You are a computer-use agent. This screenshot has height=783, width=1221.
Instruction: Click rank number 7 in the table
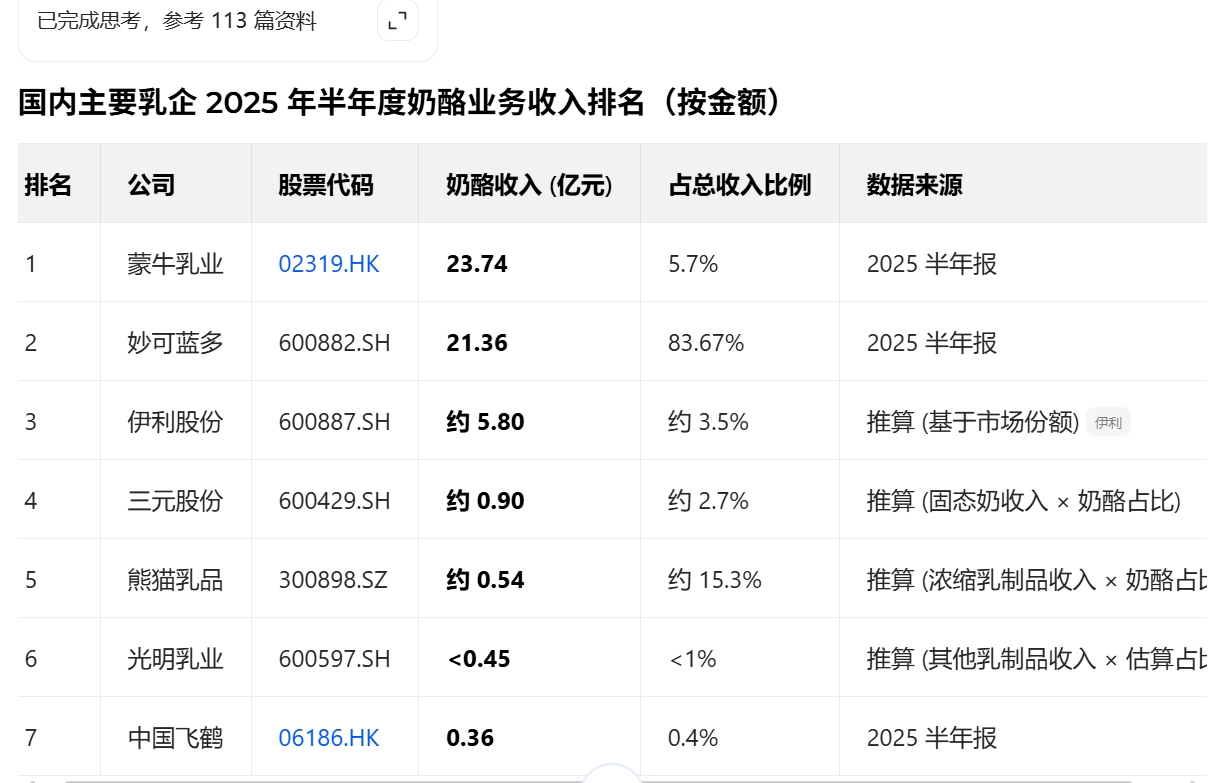pos(31,738)
